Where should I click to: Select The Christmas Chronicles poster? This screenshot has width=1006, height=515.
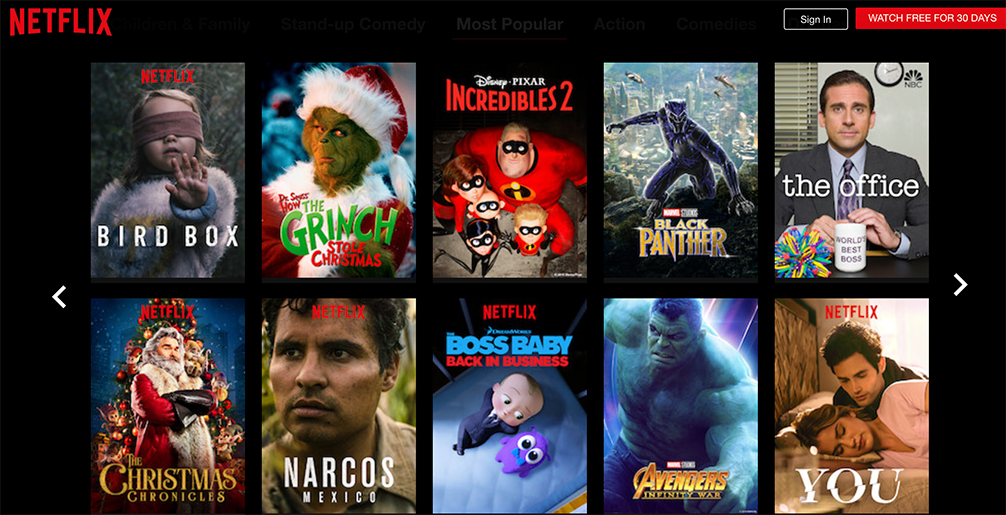pyautogui.click(x=167, y=406)
